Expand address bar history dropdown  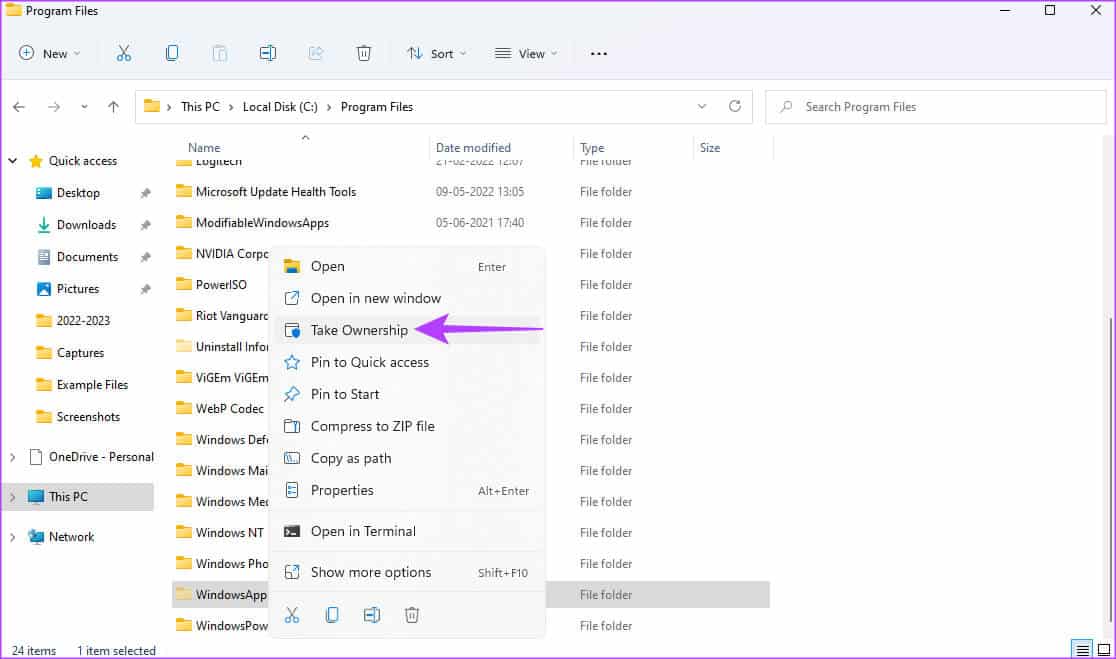702,106
